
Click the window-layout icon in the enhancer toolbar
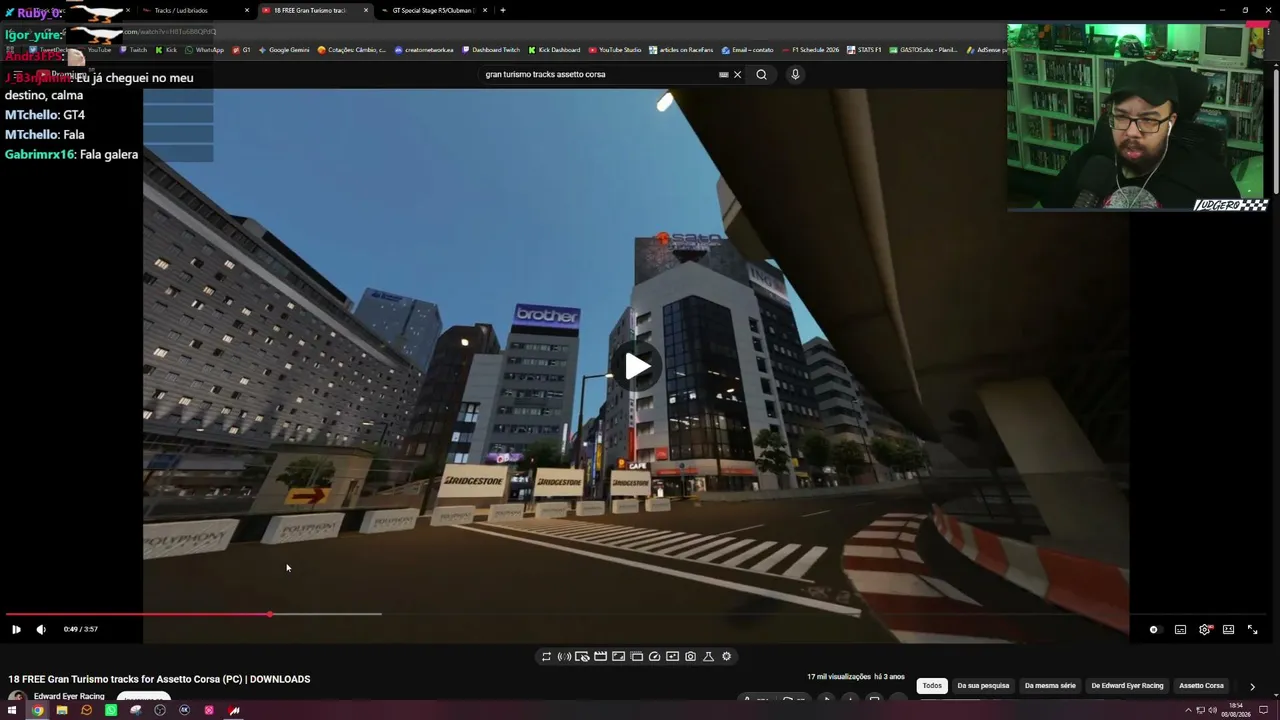coord(636,657)
